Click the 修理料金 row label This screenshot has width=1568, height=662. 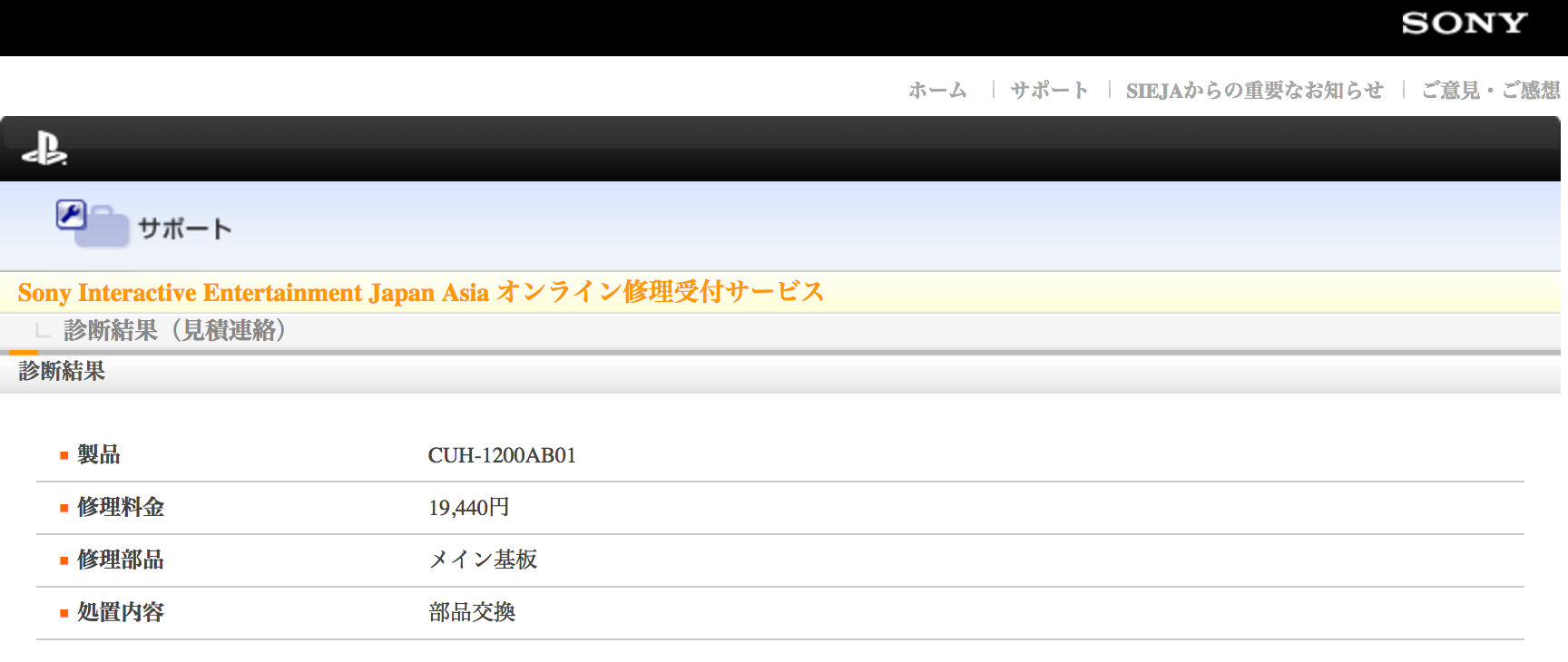120,507
